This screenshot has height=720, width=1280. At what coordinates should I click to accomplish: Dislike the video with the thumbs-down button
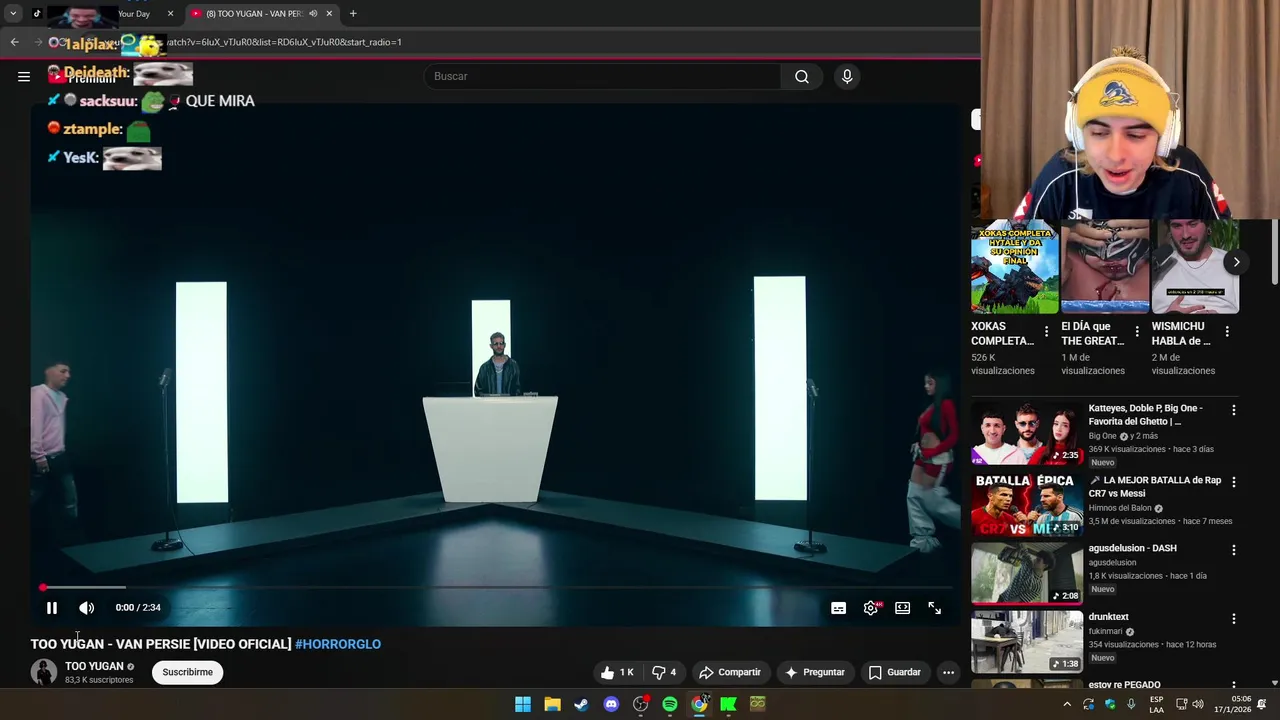(664, 672)
